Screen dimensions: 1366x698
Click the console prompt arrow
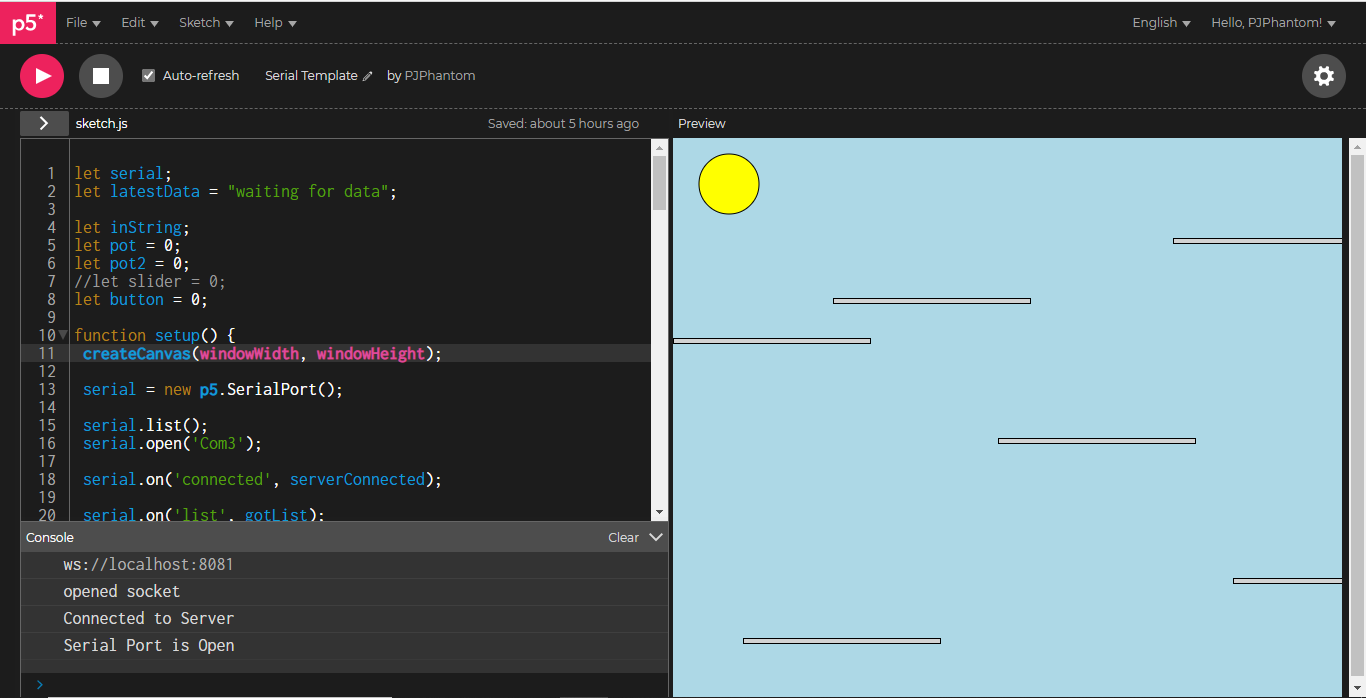[x=39, y=684]
